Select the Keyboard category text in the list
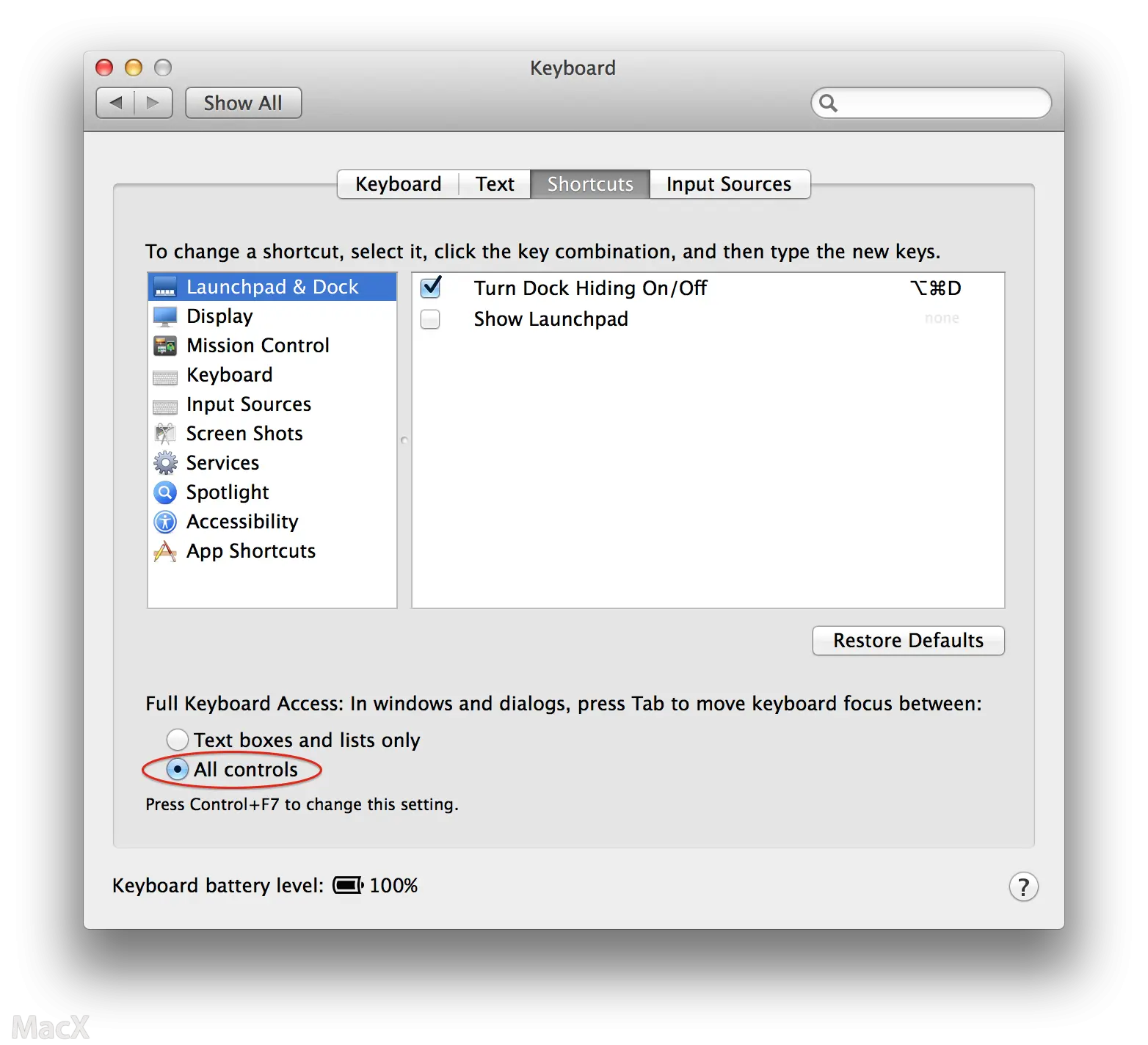Image resolution: width=1148 pixels, height=1045 pixels. pyautogui.click(x=229, y=375)
